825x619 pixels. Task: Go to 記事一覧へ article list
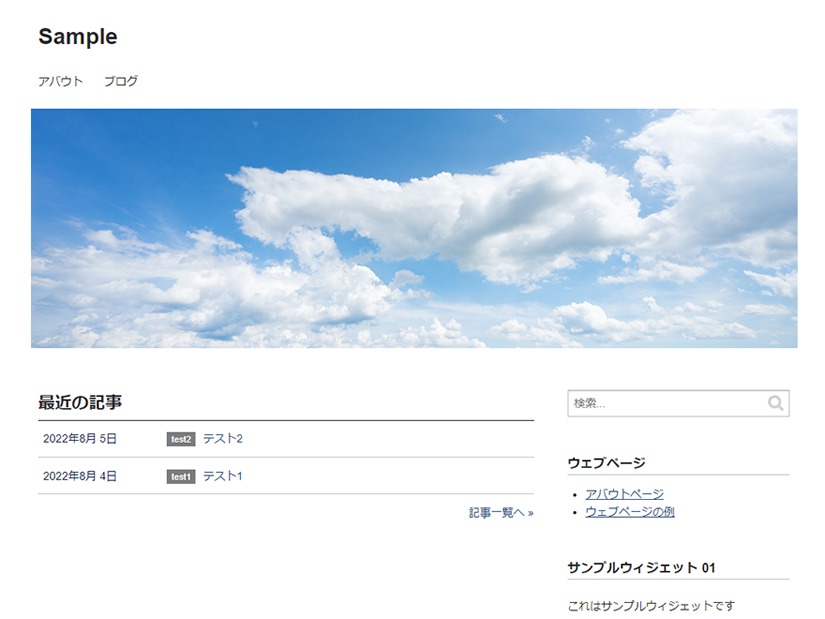pyautogui.click(x=501, y=513)
